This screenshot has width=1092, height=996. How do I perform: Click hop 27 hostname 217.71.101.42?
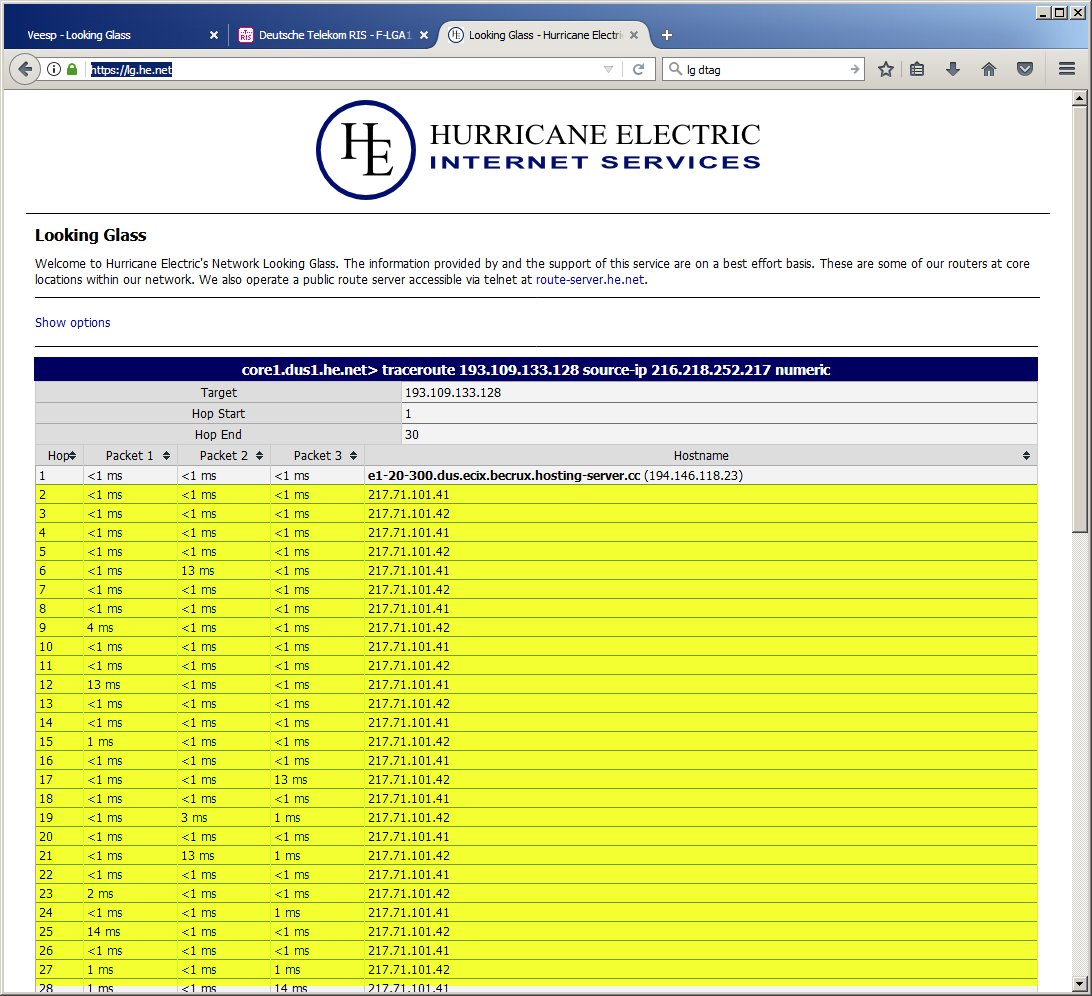click(409, 970)
